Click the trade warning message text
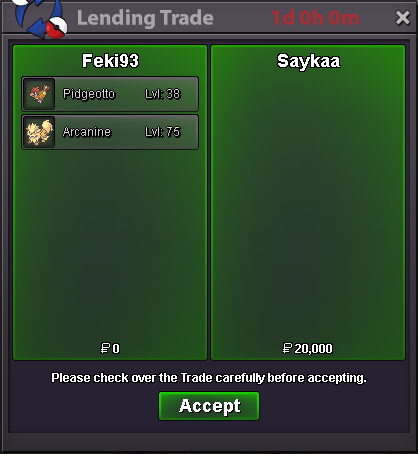 point(209,378)
